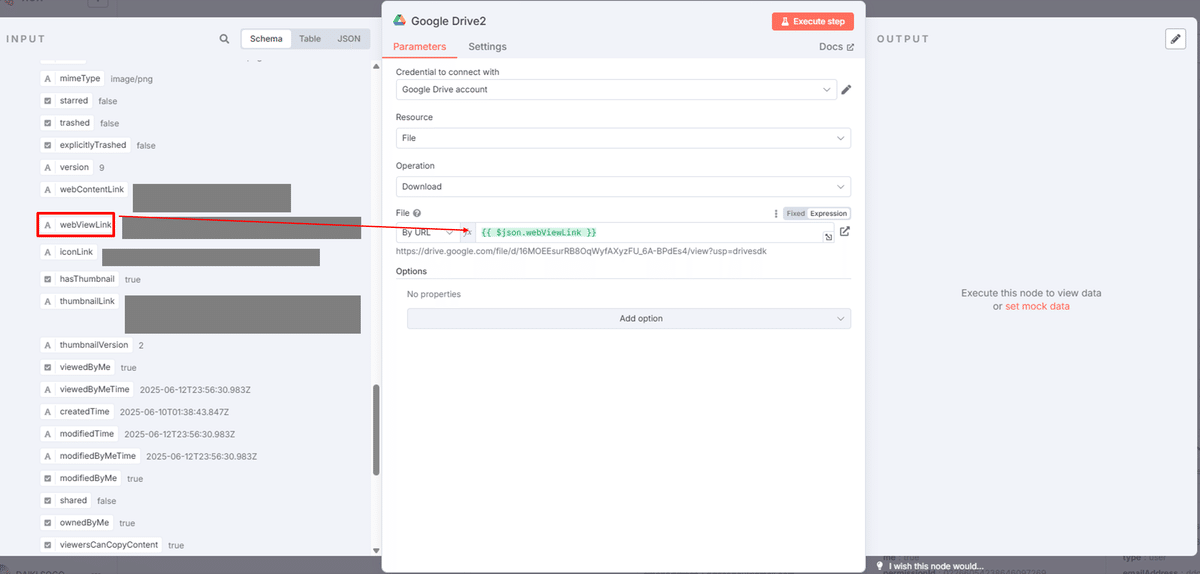Switch INPUT view to Table
Image resolution: width=1200 pixels, height=574 pixels.
[310, 39]
